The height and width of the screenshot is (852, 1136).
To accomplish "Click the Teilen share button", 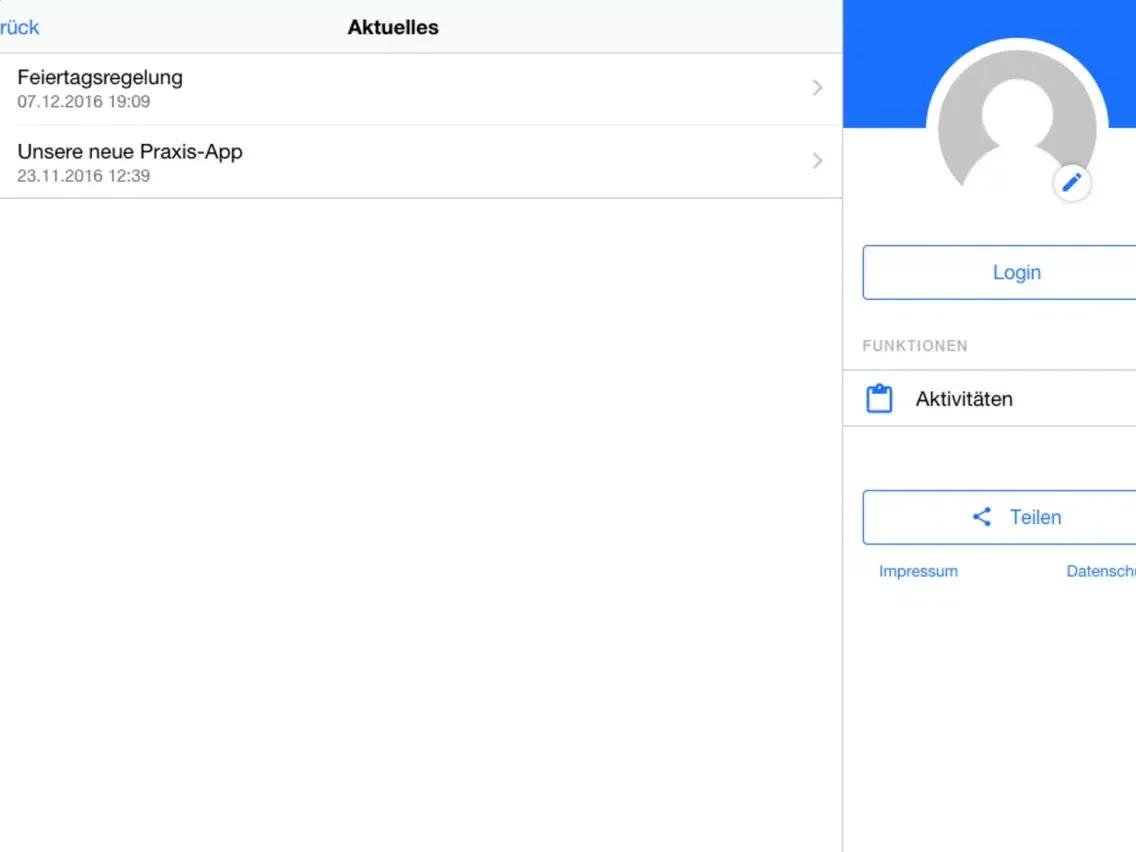I will coord(999,517).
